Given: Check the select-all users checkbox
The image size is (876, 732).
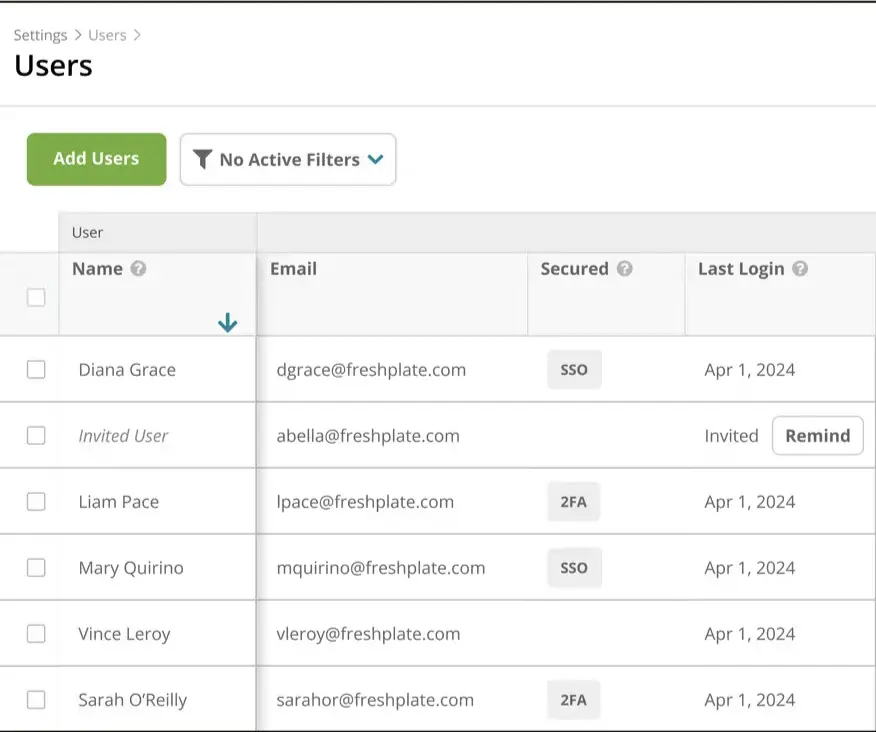Looking at the screenshot, I should coord(36,297).
